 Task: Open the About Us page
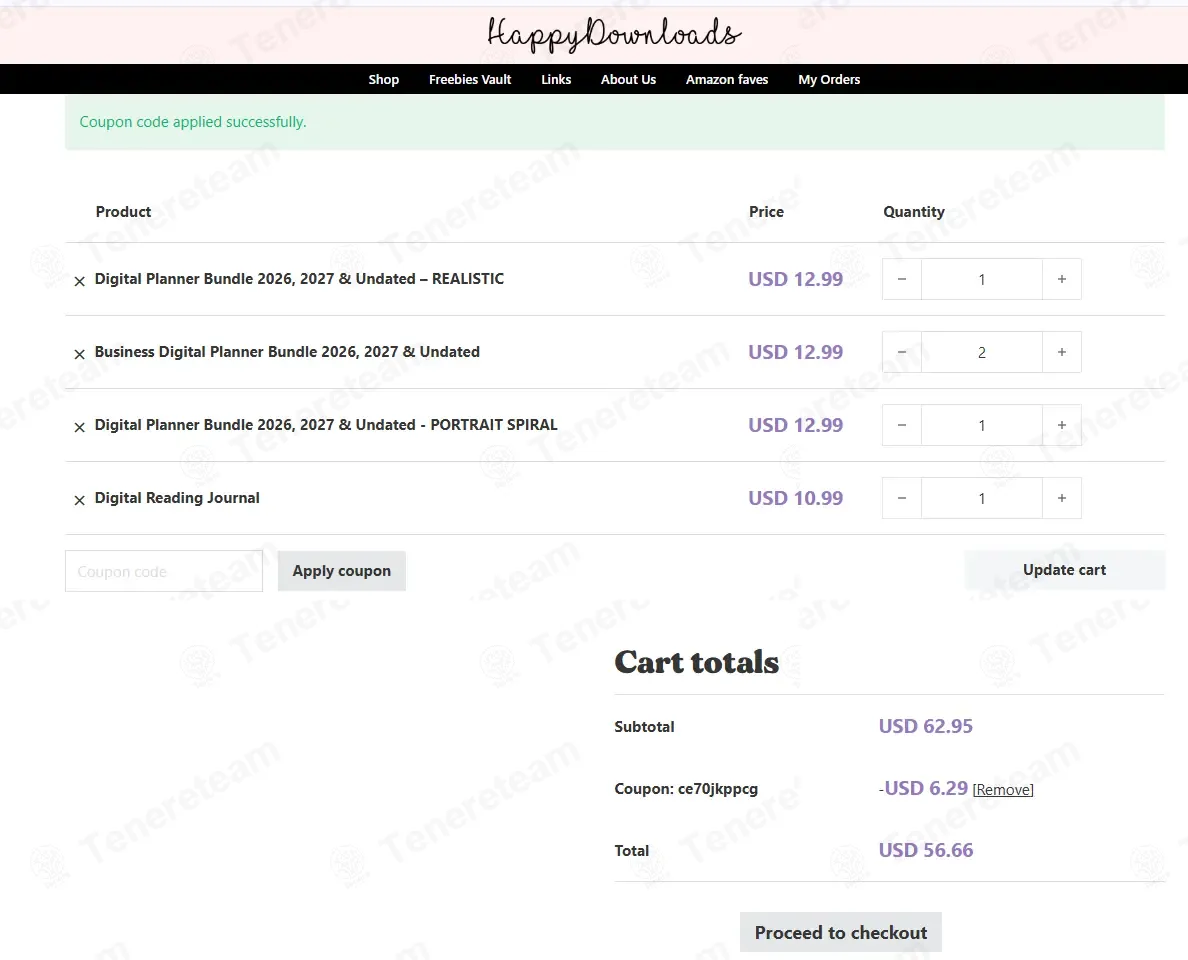point(628,80)
